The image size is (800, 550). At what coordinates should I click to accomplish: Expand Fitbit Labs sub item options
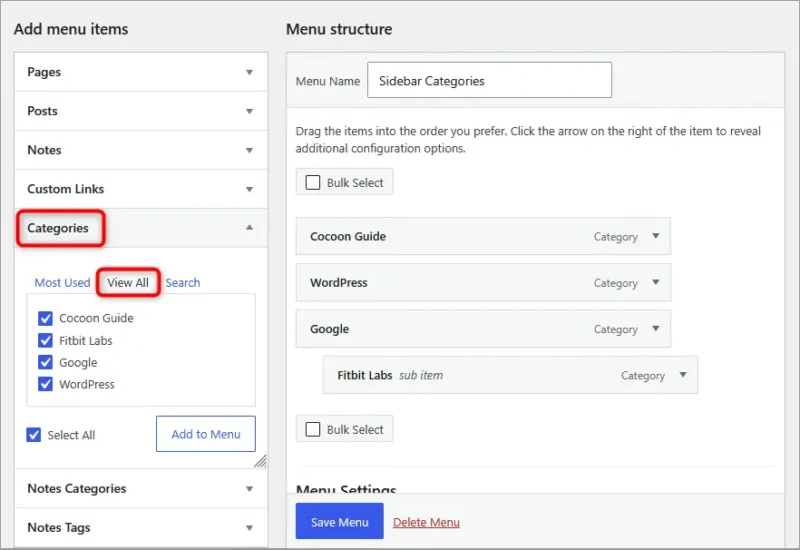683,375
